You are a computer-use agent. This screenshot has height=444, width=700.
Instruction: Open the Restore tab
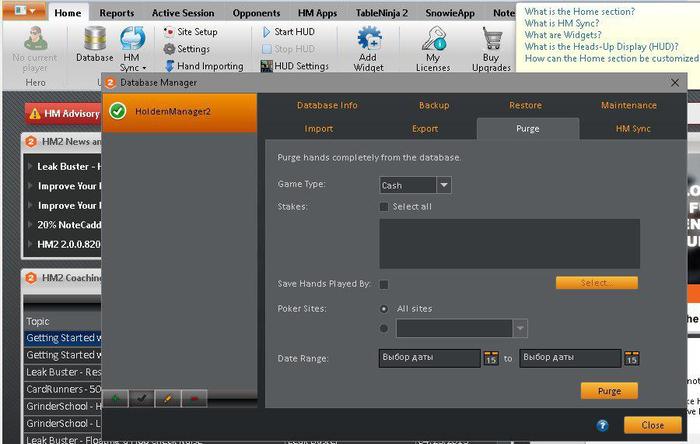click(525, 105)
